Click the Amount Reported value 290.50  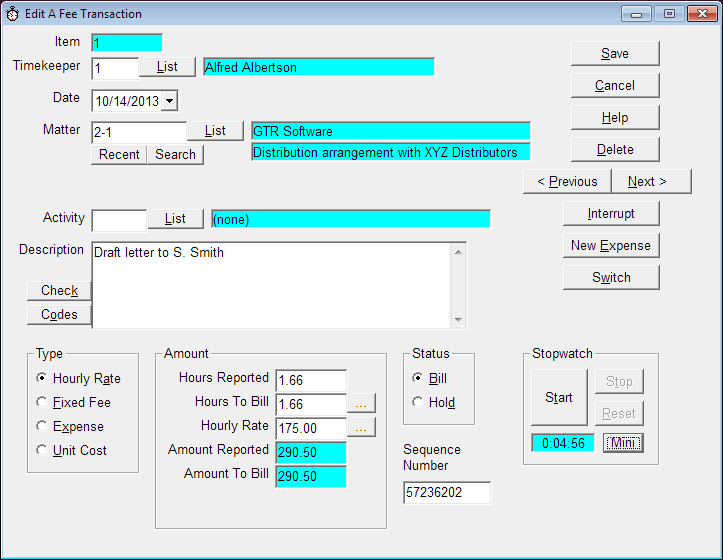pos(311,453)
